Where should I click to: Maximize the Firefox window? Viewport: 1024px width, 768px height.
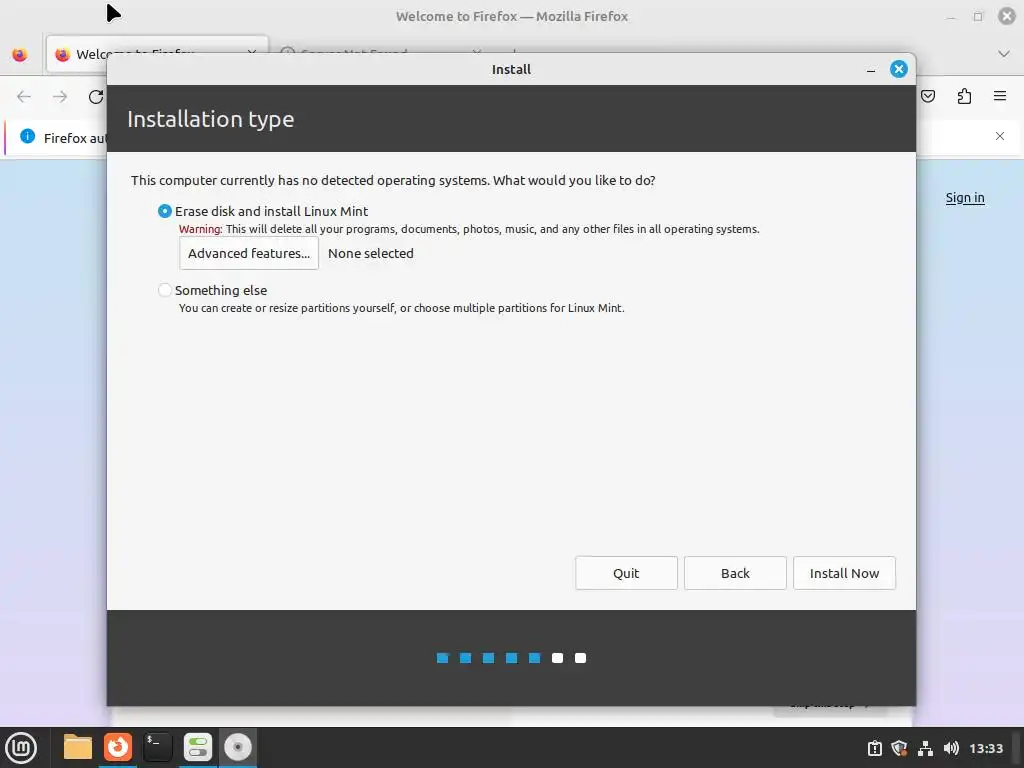pyautogui.click(x=978, y=16)
